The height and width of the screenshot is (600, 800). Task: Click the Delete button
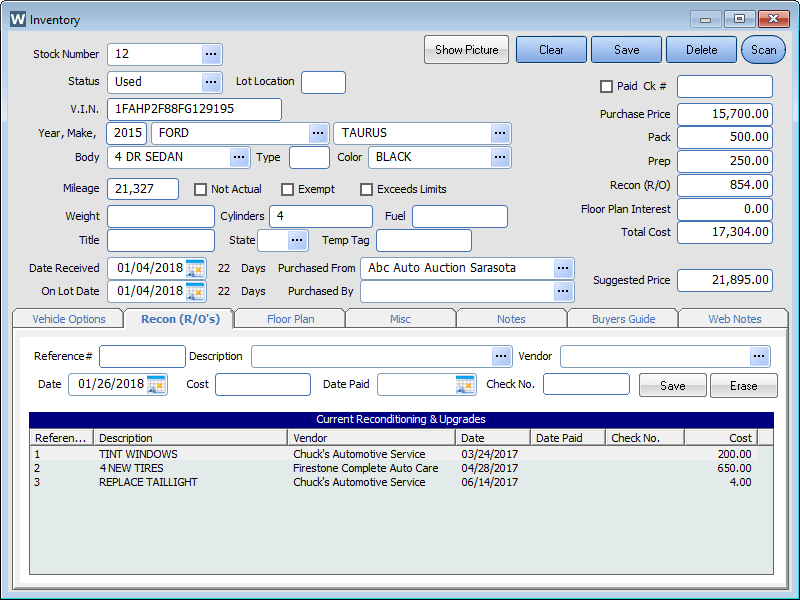click(x=702, y=50)
